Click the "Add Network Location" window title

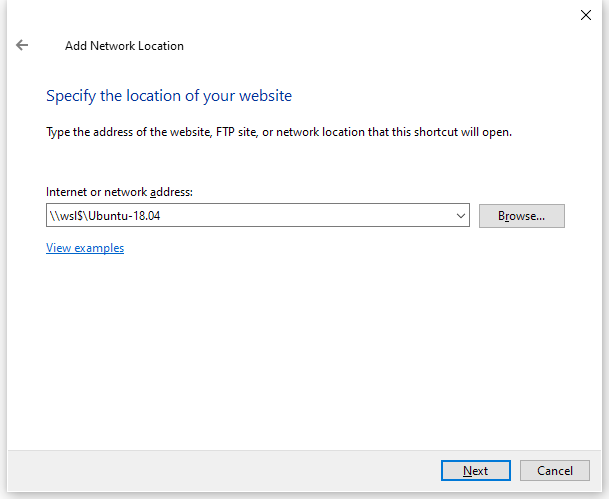click(124, 46)
